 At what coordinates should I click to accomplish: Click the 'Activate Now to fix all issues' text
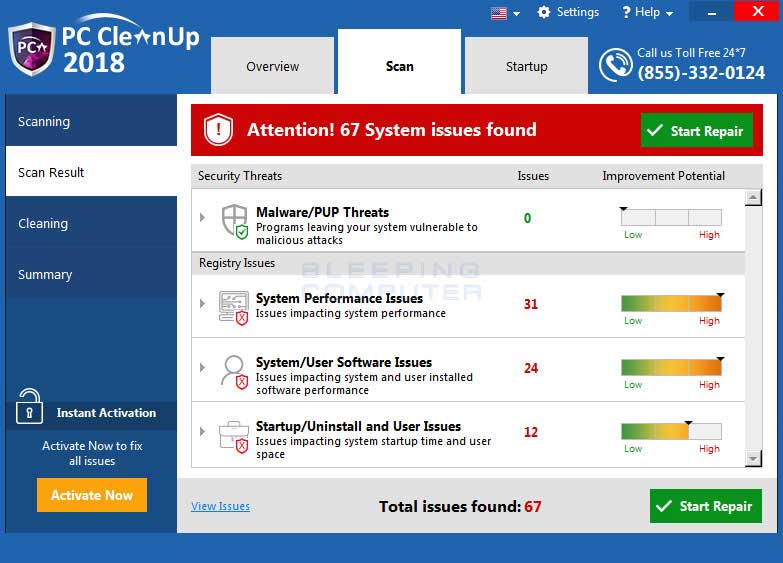92,453
